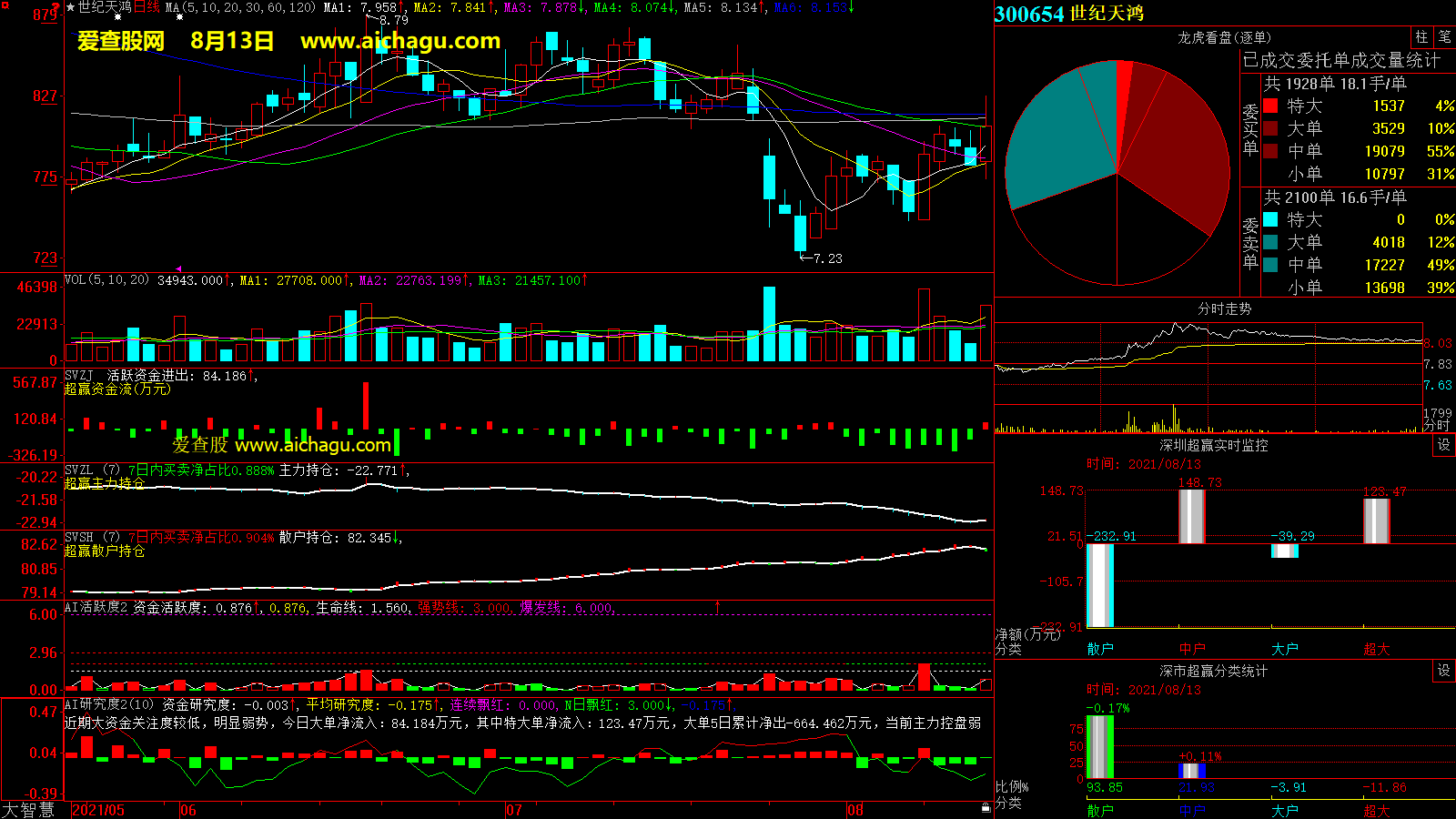Viewport: 1456px width, 819px height.
Task: Click the www.aichagu.com link at top
Action: click(400, 41)
